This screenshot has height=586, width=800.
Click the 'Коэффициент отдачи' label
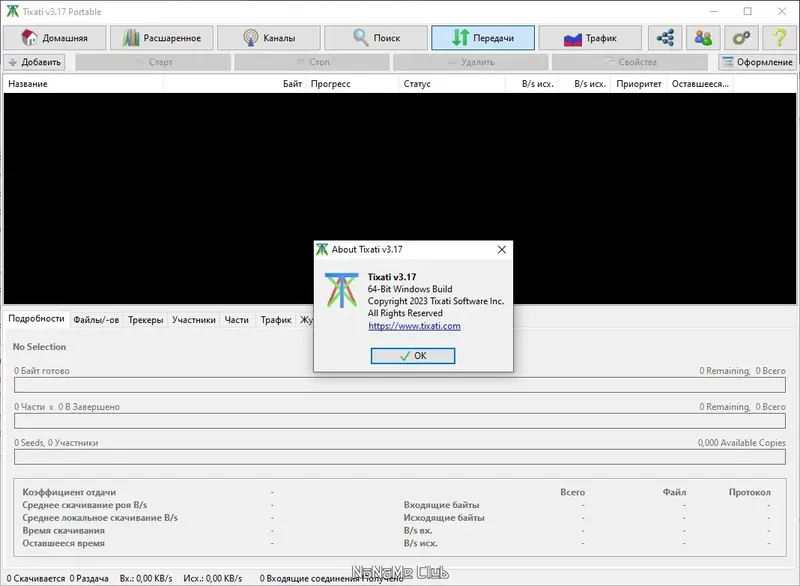point(69,492)
